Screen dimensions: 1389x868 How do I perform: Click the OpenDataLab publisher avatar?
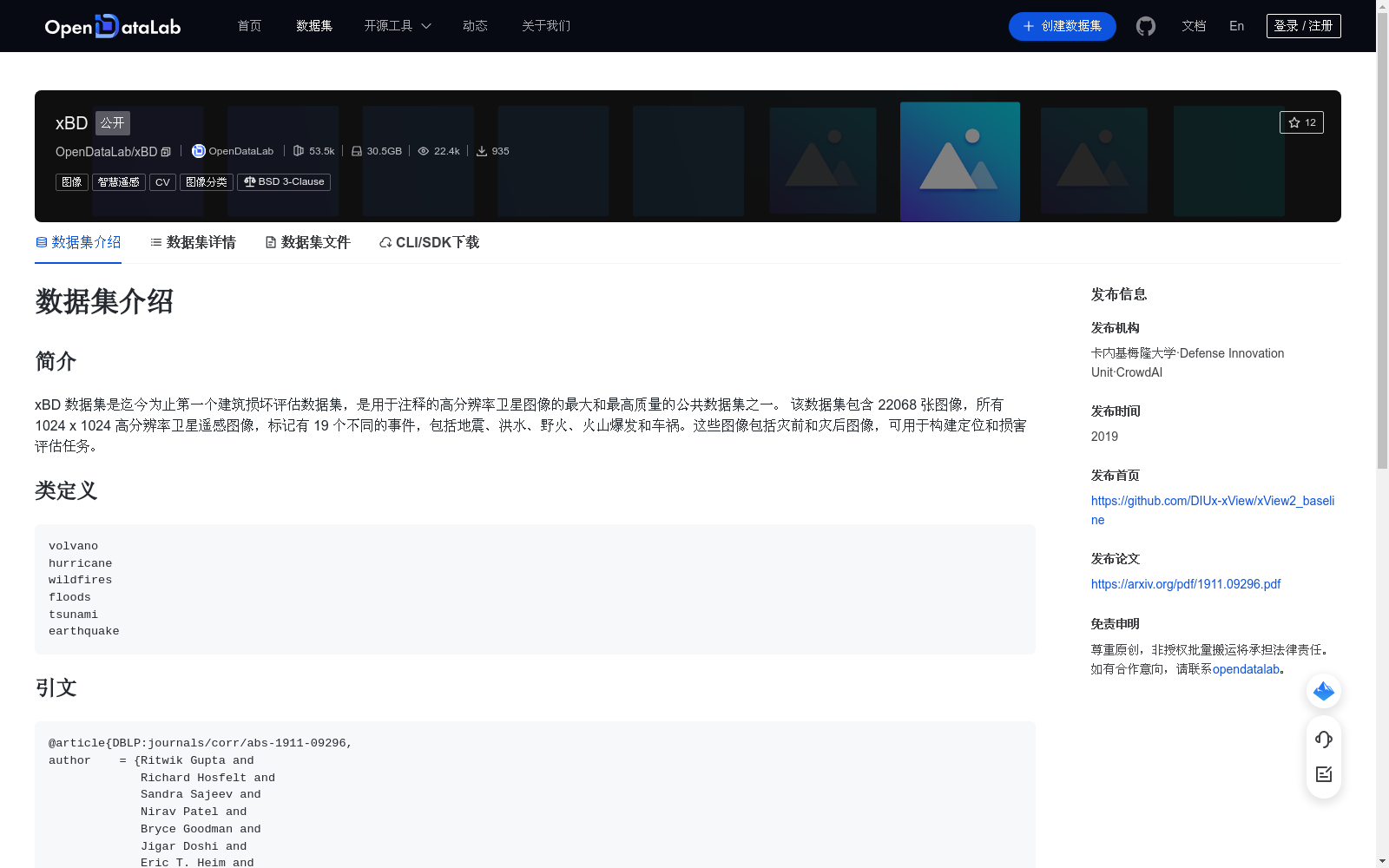point(198,151)
